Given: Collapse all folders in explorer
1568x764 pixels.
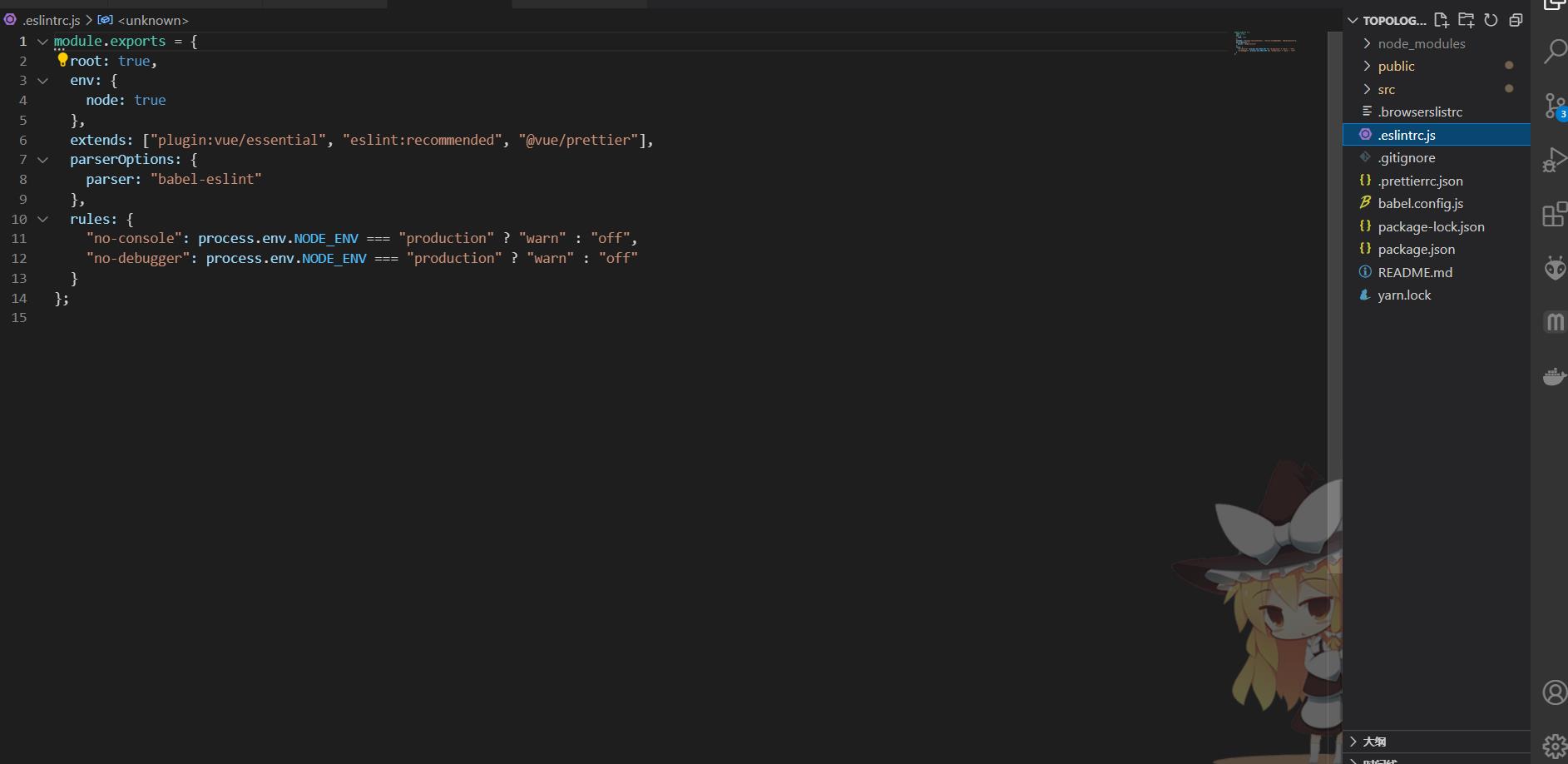Looking at the screenshot, I should (x=1516, y=20).
